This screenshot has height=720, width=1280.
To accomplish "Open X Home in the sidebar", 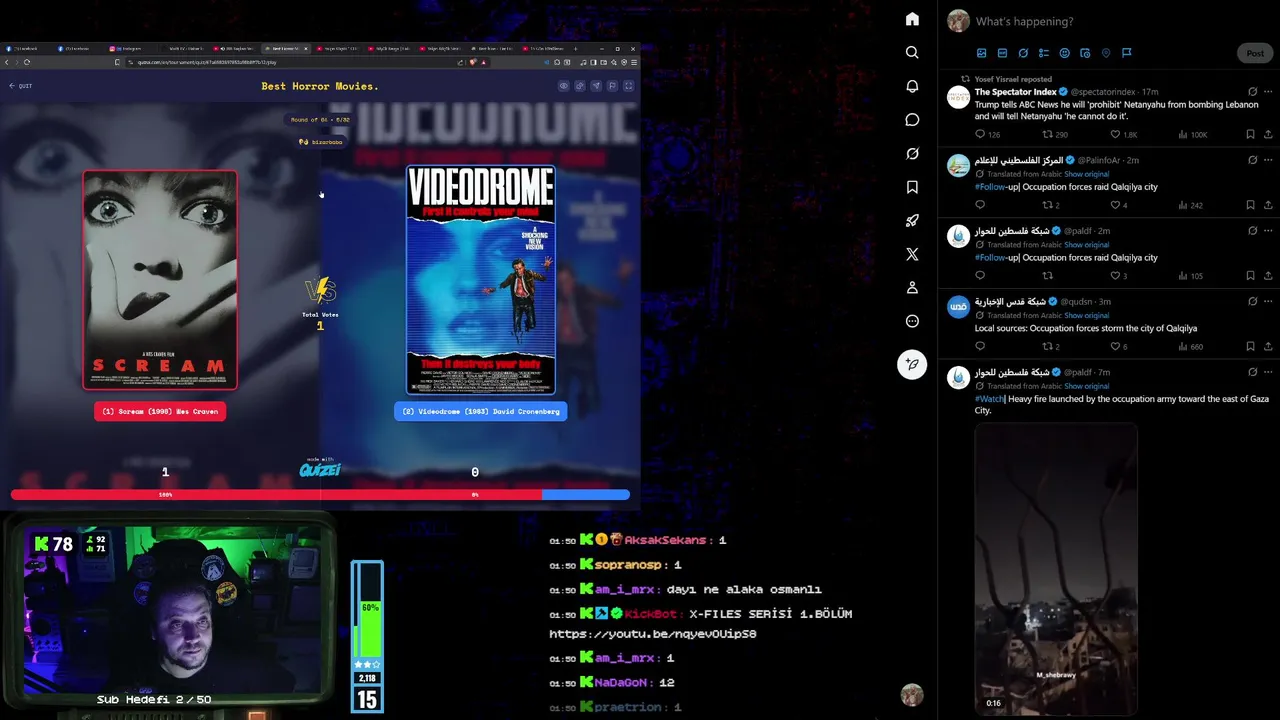I will (912, 19).
